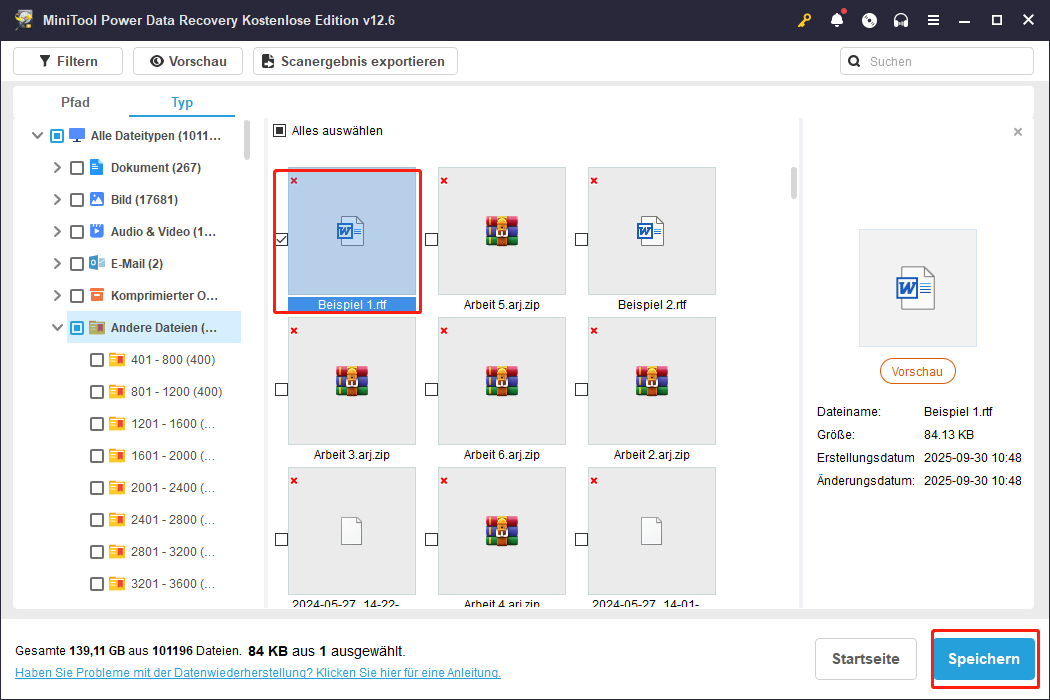Focus the Suchen search field
1050x700 pixels.
click(937, 62)
